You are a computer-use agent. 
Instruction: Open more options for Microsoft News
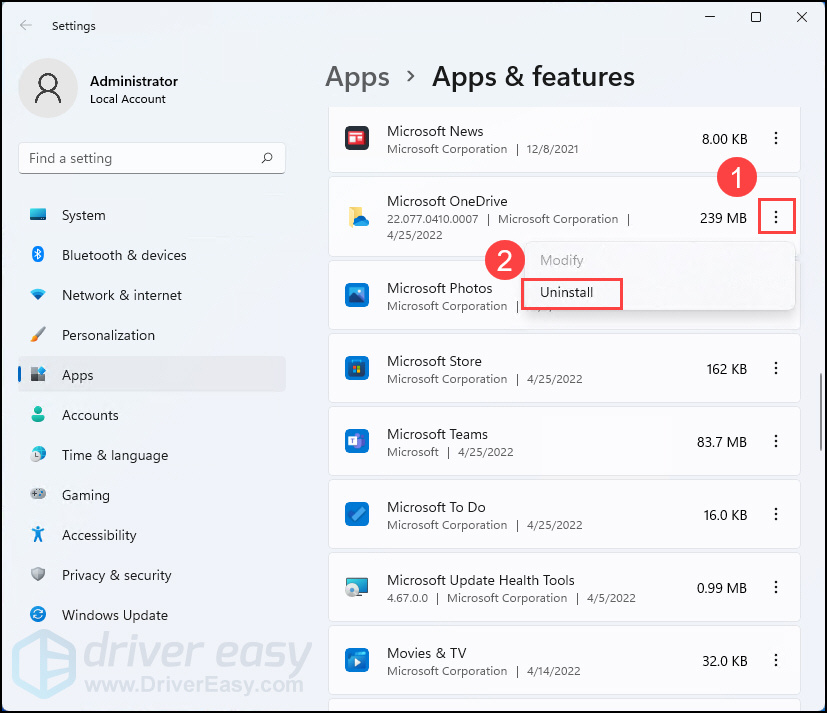coord(776,138)
